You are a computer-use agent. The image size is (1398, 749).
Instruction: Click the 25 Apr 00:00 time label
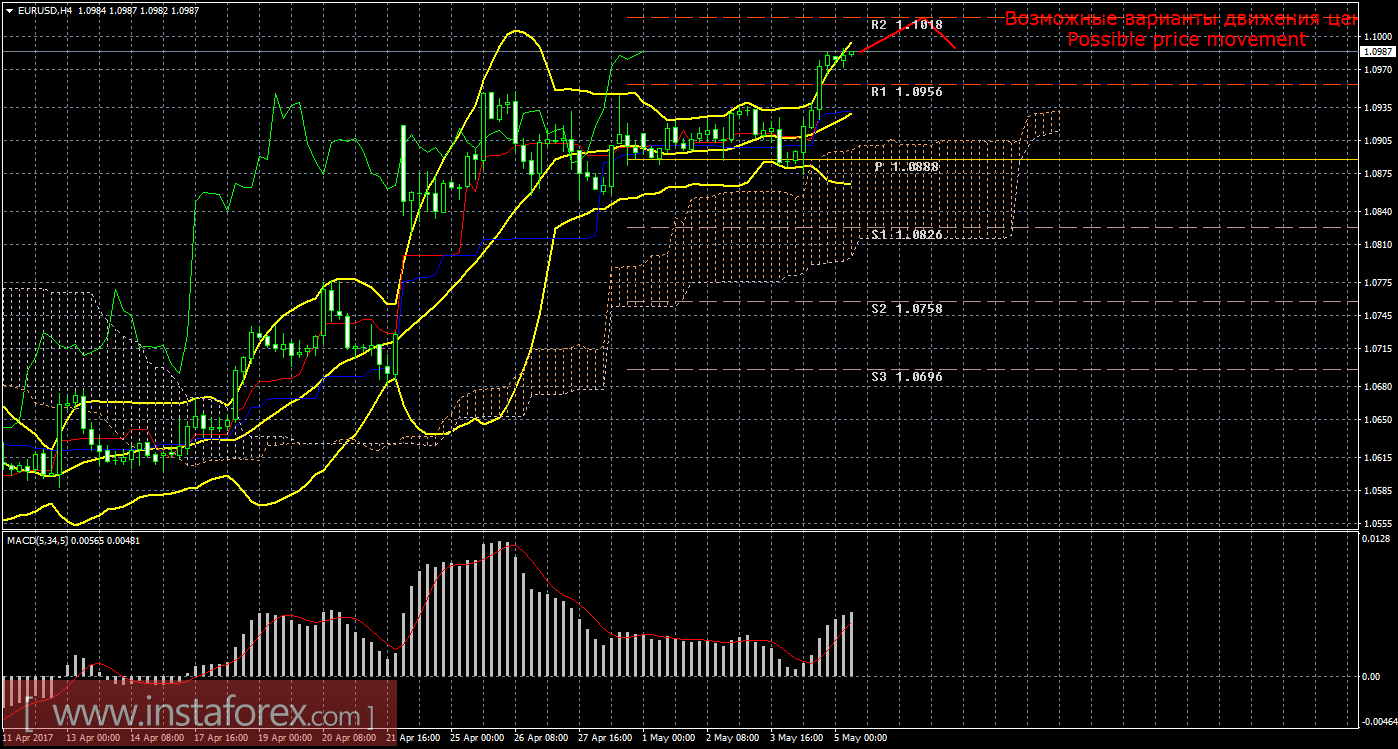pyautogui.click(x=476, y=739)
